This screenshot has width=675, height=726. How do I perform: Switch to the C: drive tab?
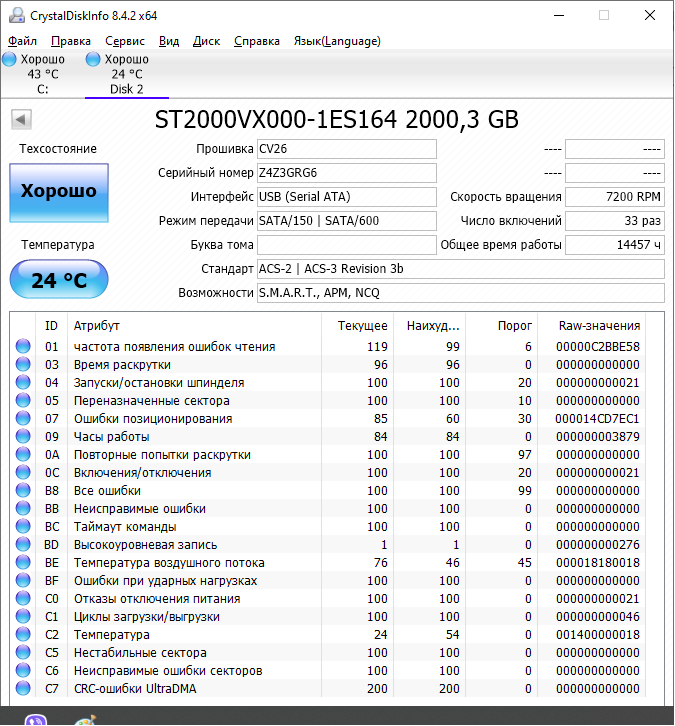tap(42, 75)
